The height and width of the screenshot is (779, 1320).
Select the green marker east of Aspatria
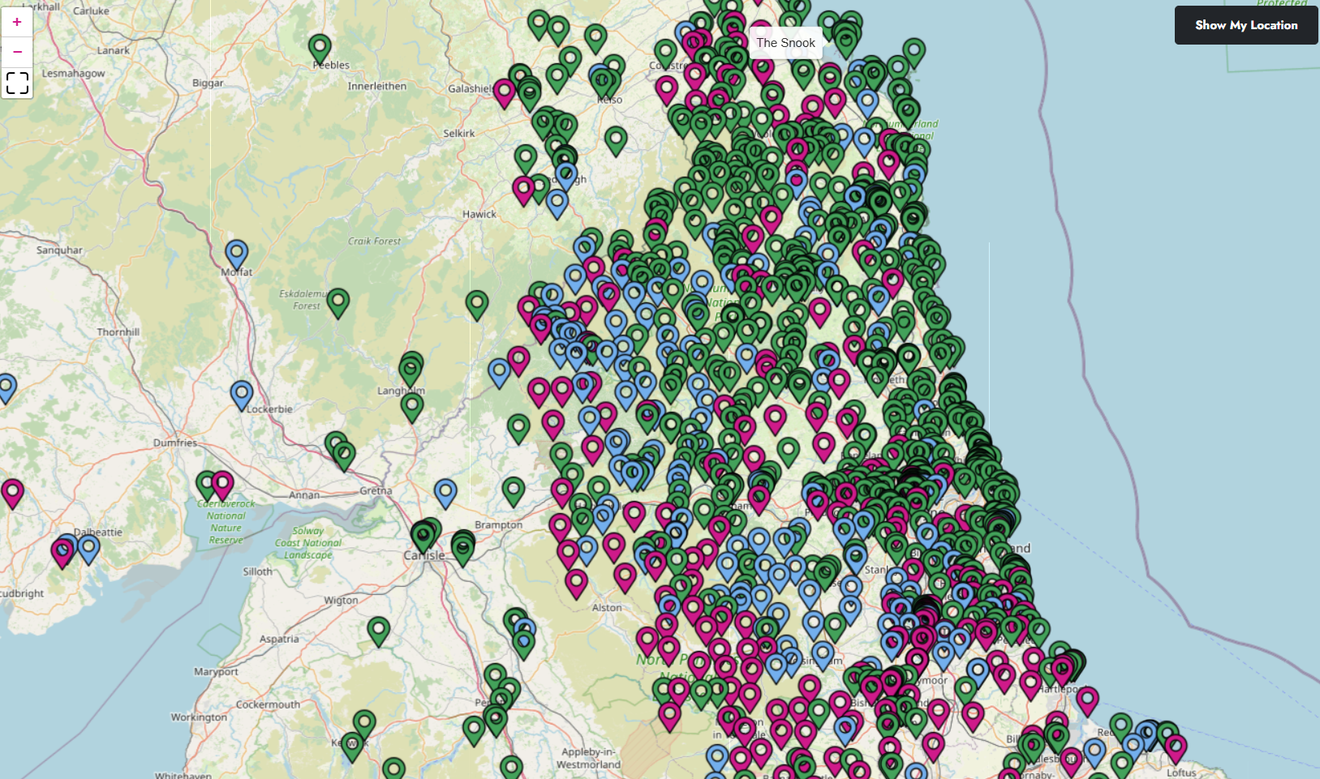tap(378, 630)
